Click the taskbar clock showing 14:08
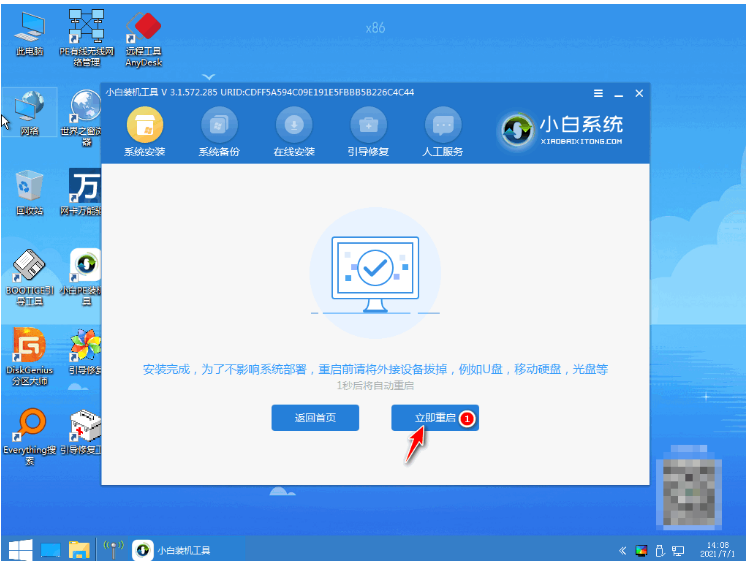754x566 pixels. pyautogui.click(x=717, y=549)
